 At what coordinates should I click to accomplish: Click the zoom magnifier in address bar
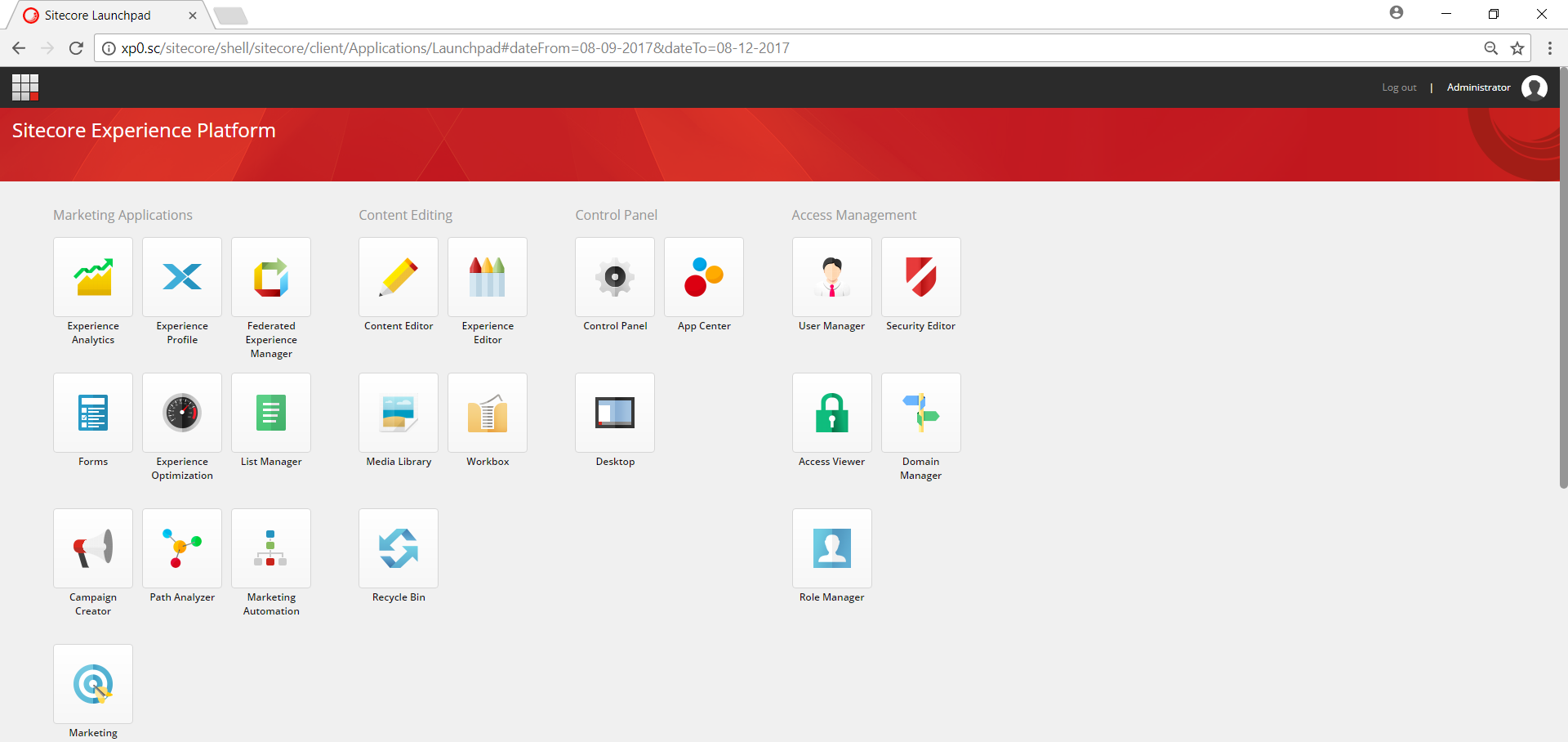point(1490,48)
